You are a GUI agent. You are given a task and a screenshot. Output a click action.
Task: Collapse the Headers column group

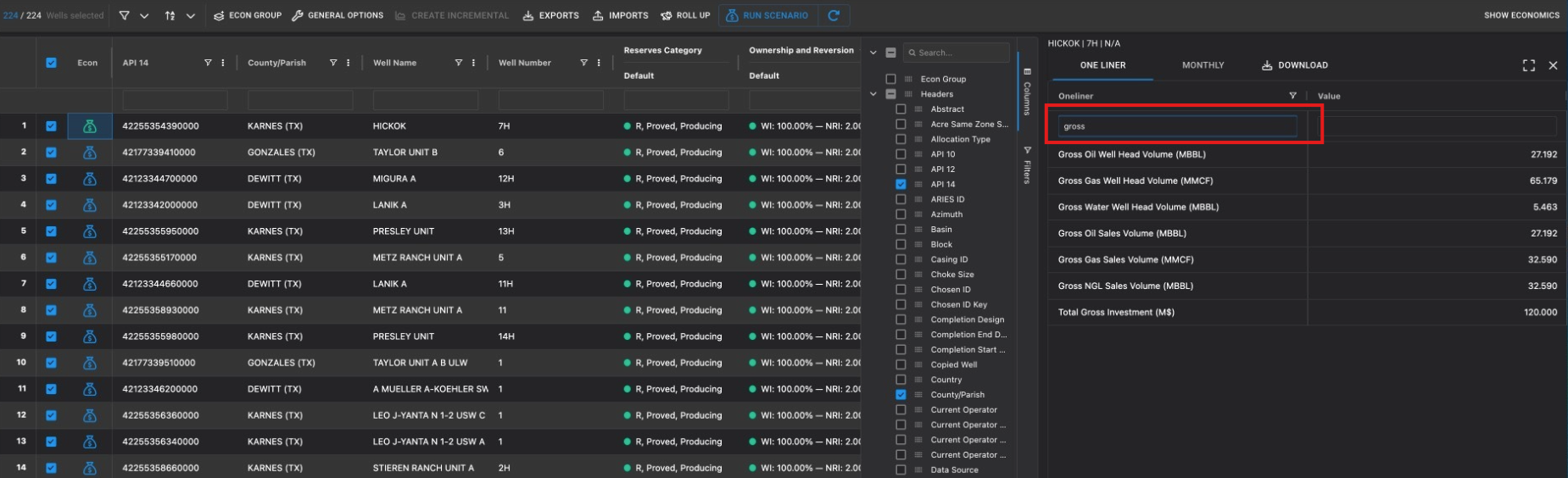(x=873, y=94)
